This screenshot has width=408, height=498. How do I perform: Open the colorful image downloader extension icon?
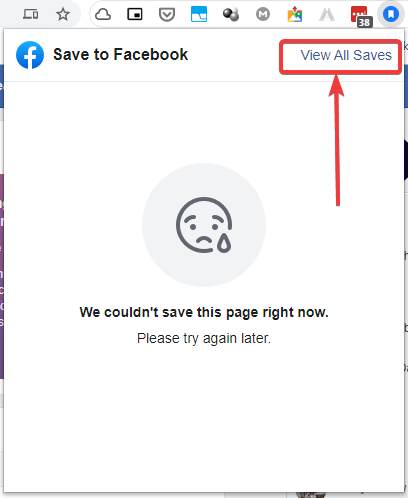[x=295, y=15]
